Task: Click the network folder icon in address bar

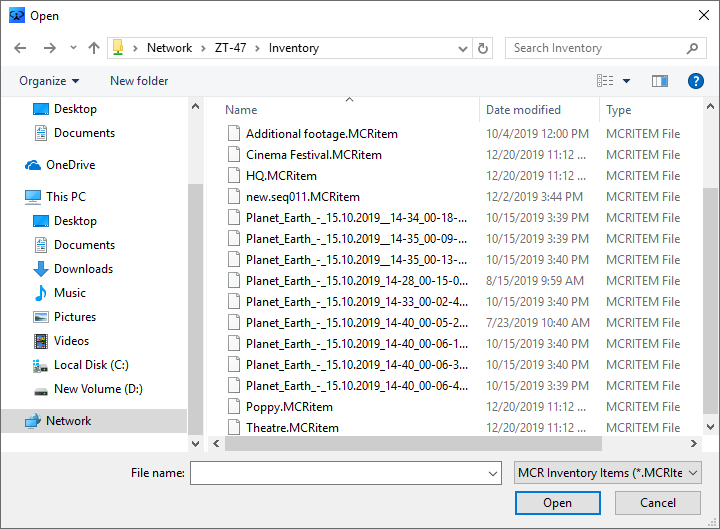Action: (118, 48)
